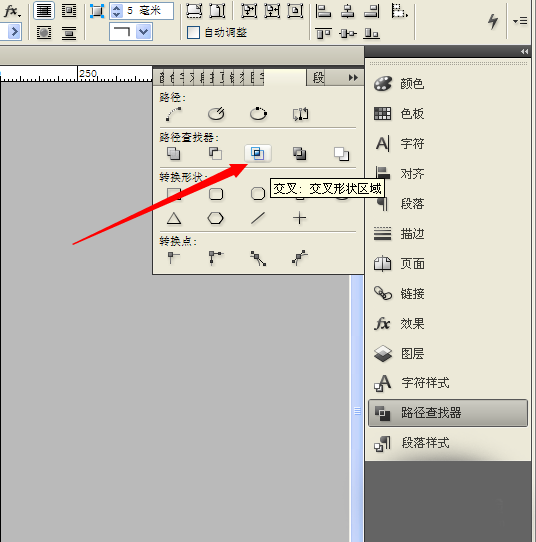
Task: Select the Smooth convert point icon
Action: coord(258,258)
